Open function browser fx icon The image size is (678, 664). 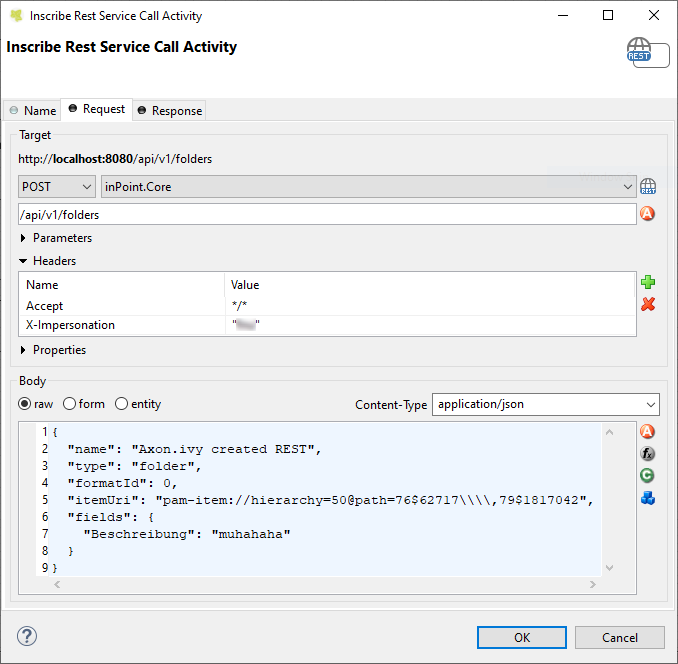[x=647, y=453]
